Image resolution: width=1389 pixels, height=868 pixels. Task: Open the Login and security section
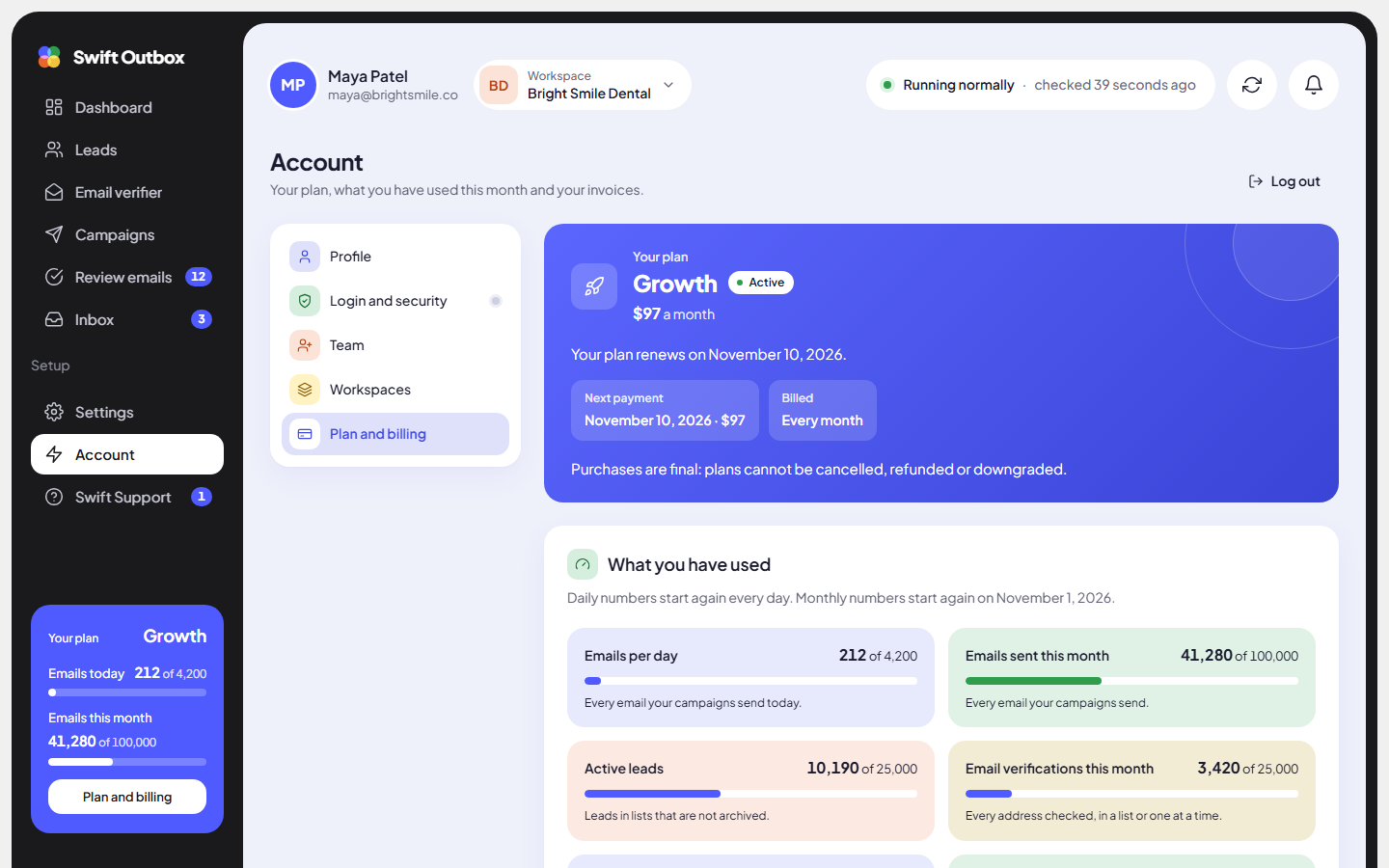[x=395, y=301]
